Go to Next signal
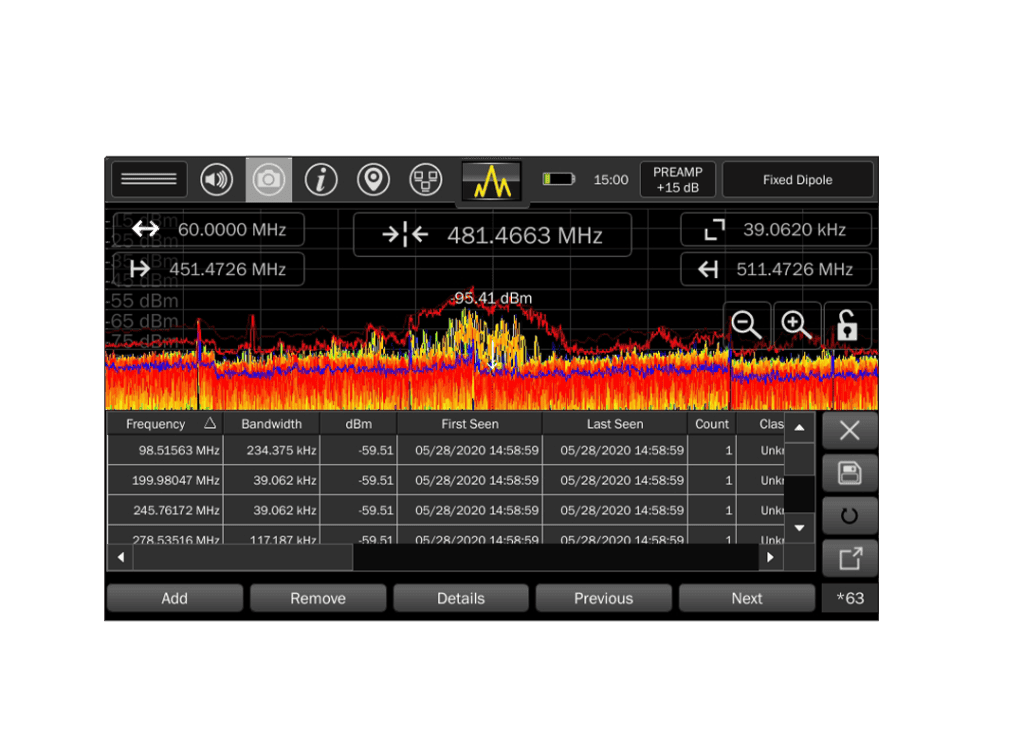1024x740 pixels. tap(746, 598)
